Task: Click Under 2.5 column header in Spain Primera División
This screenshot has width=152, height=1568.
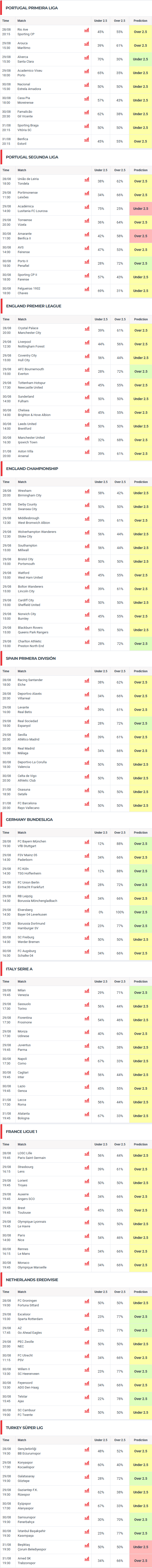Action: pyautogui.click(x=101, y=671)
